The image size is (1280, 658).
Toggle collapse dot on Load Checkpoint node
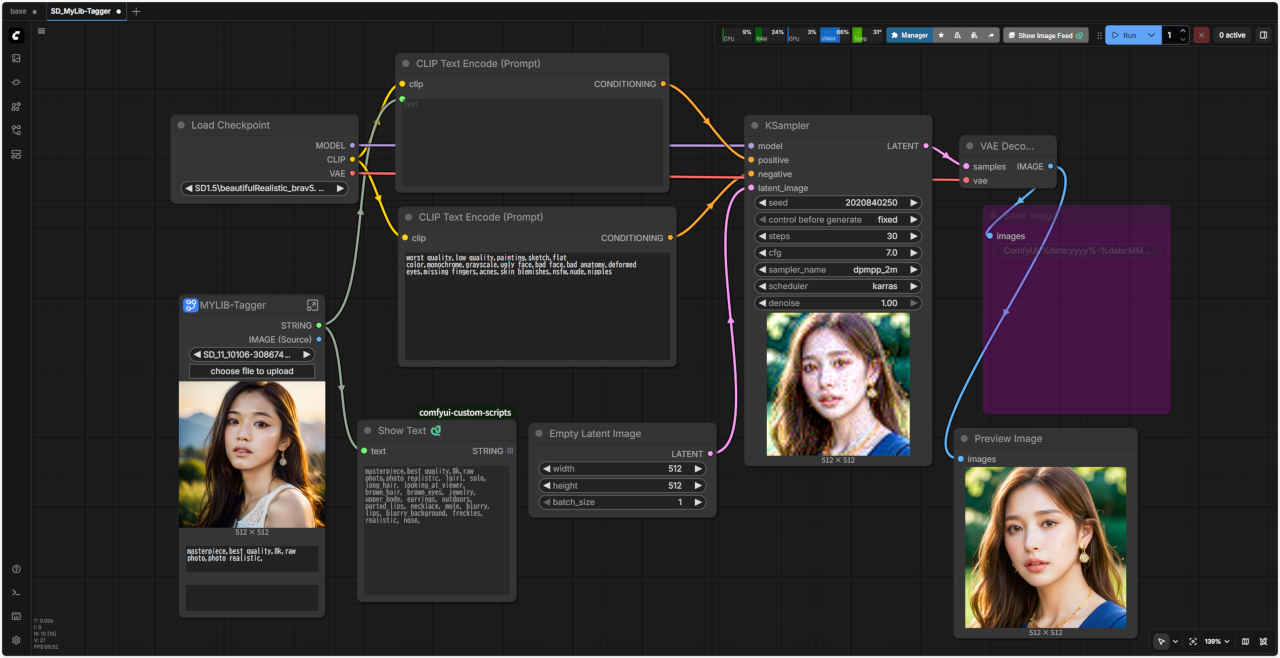[x=181, y=126]
